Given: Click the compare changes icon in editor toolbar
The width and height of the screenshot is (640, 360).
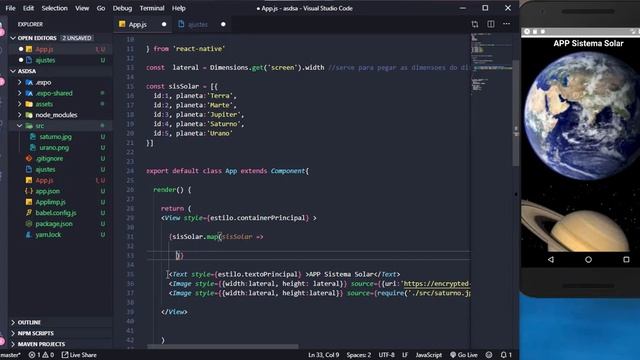Looking at the screenshot, I should point(475,24).
